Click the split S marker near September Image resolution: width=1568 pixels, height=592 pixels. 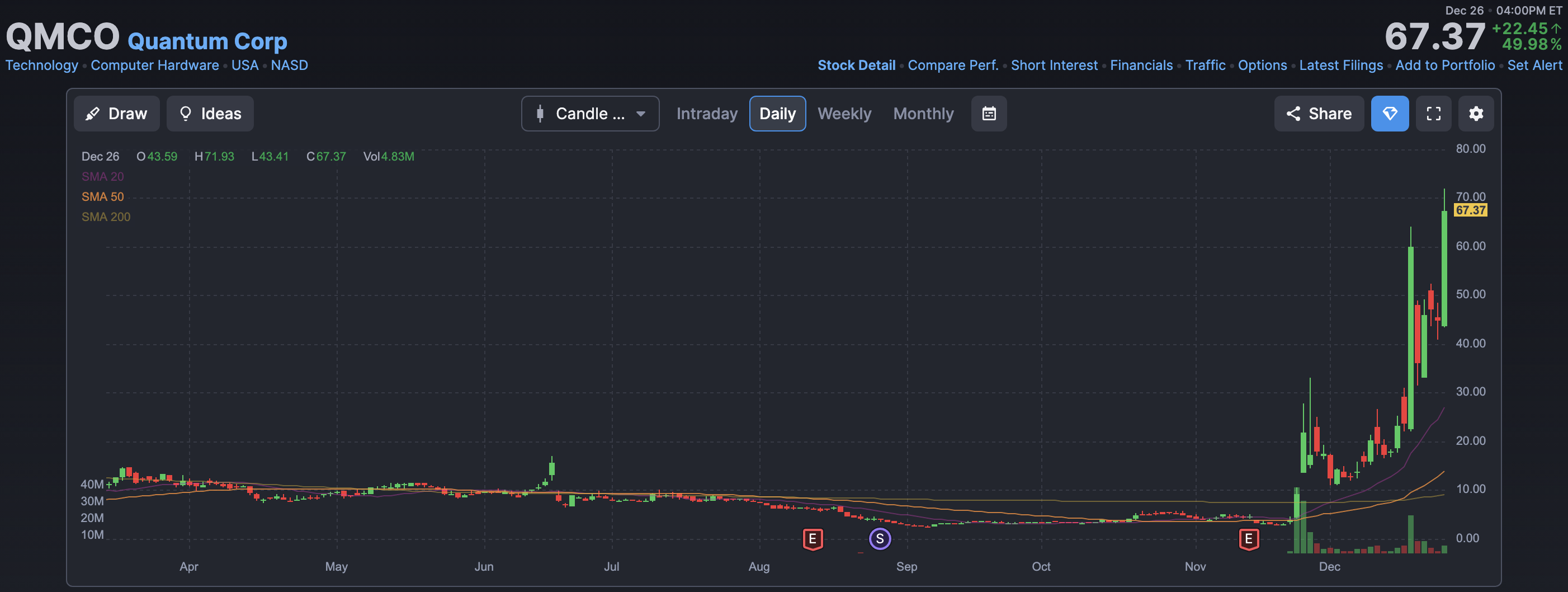[880, 538]
